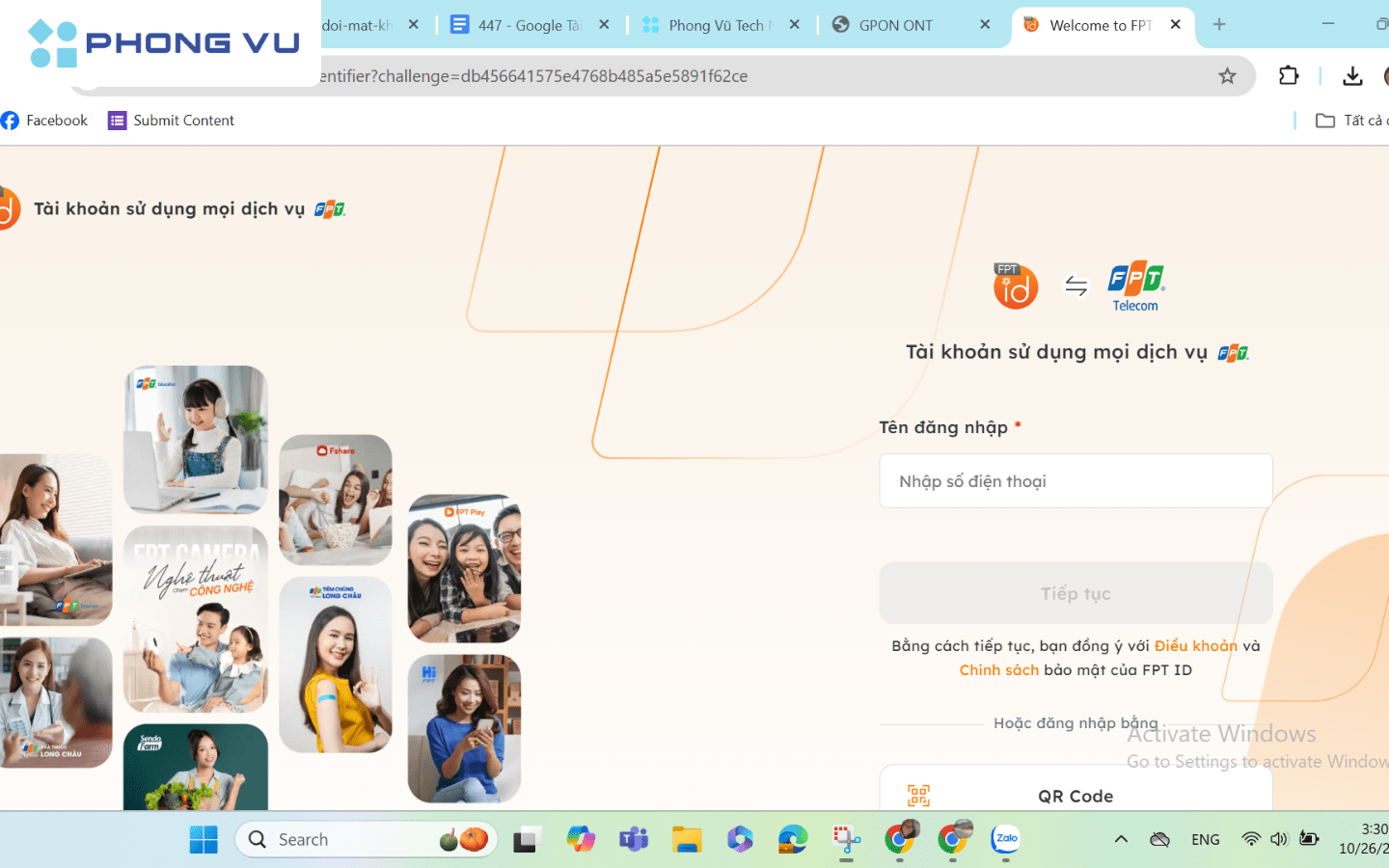1389x868 pixels.
Task: Click the address bar URL text
Action: (x=533, y=76)
